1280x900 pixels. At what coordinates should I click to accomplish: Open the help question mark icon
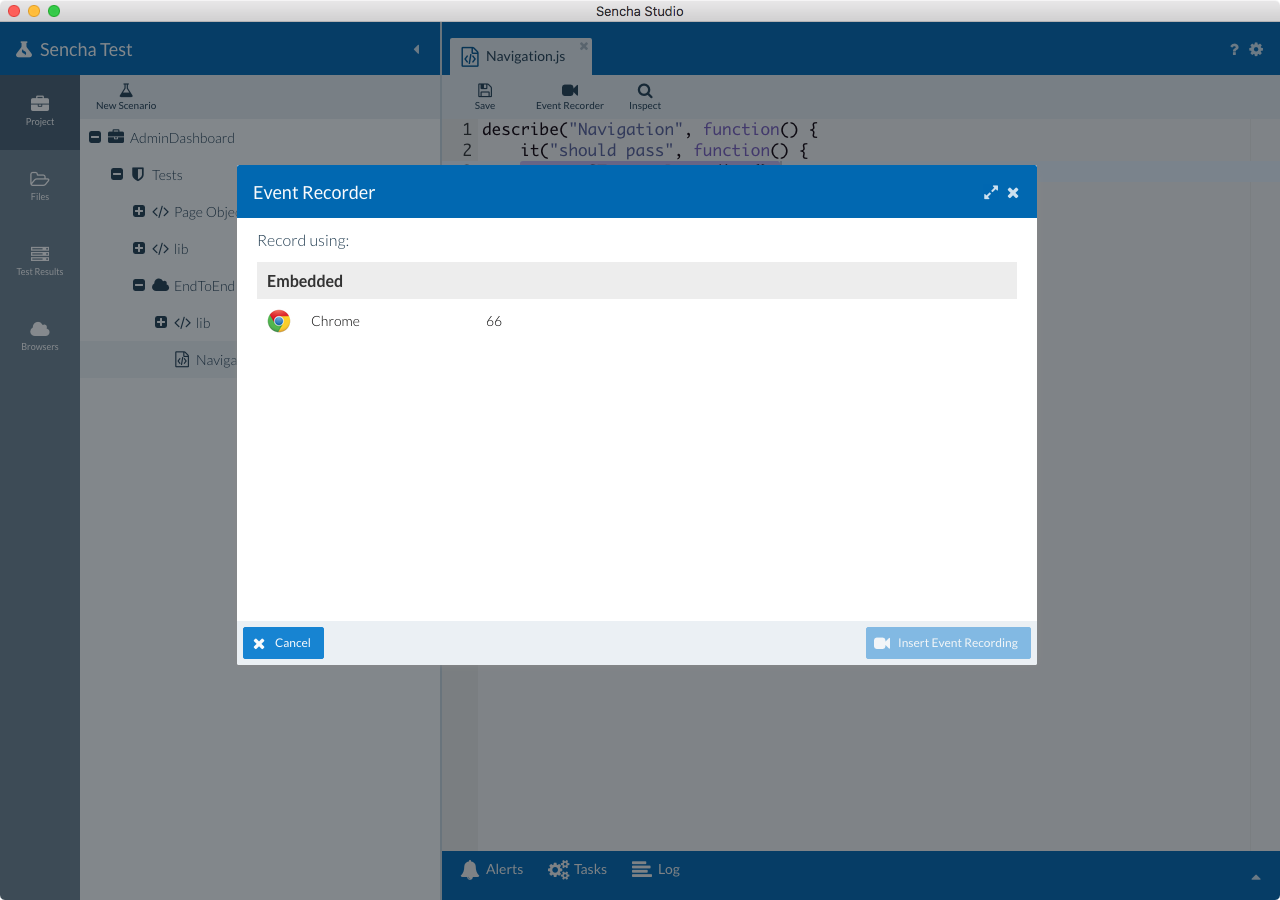coord(1234,50)
